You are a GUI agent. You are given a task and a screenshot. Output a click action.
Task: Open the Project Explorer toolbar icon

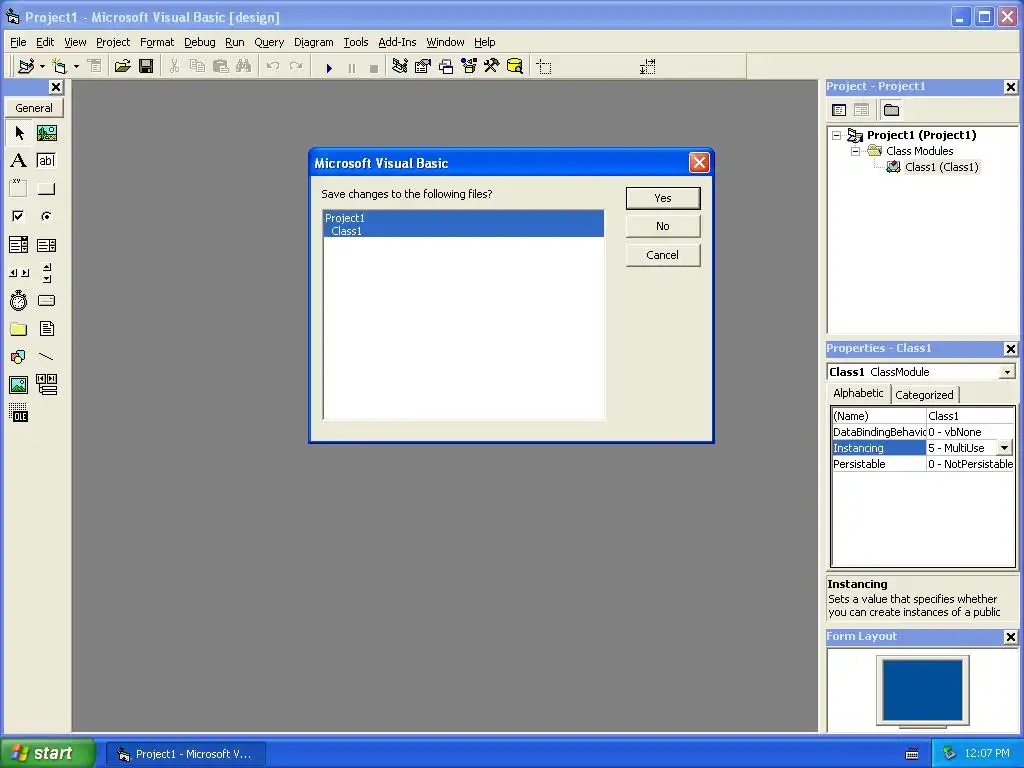[400, 66]
